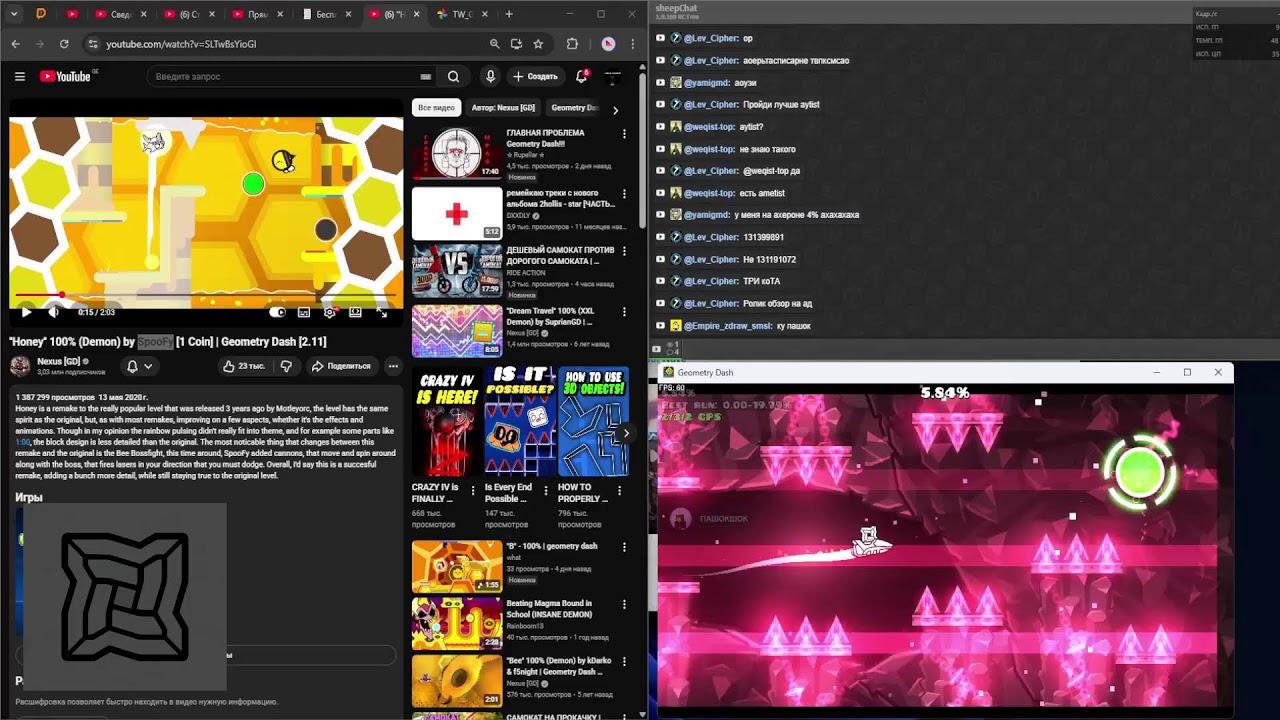Open options for 'CRAZY IV is FINALLY' short
Viewport: 1280px width, 720px height.
coord(473,491)
